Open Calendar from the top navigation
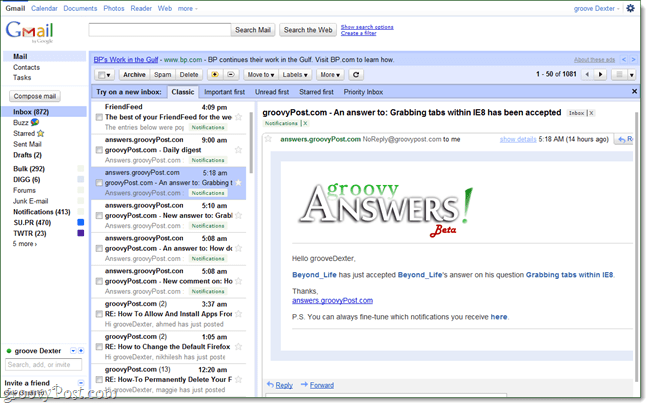This screenshot has width=650, height=407. pos(44,8)
